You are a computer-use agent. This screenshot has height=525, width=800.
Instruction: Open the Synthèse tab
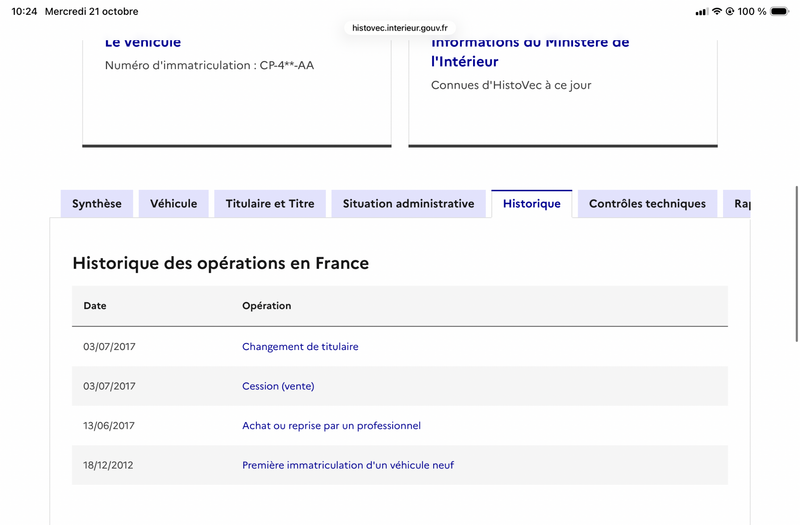97,204
